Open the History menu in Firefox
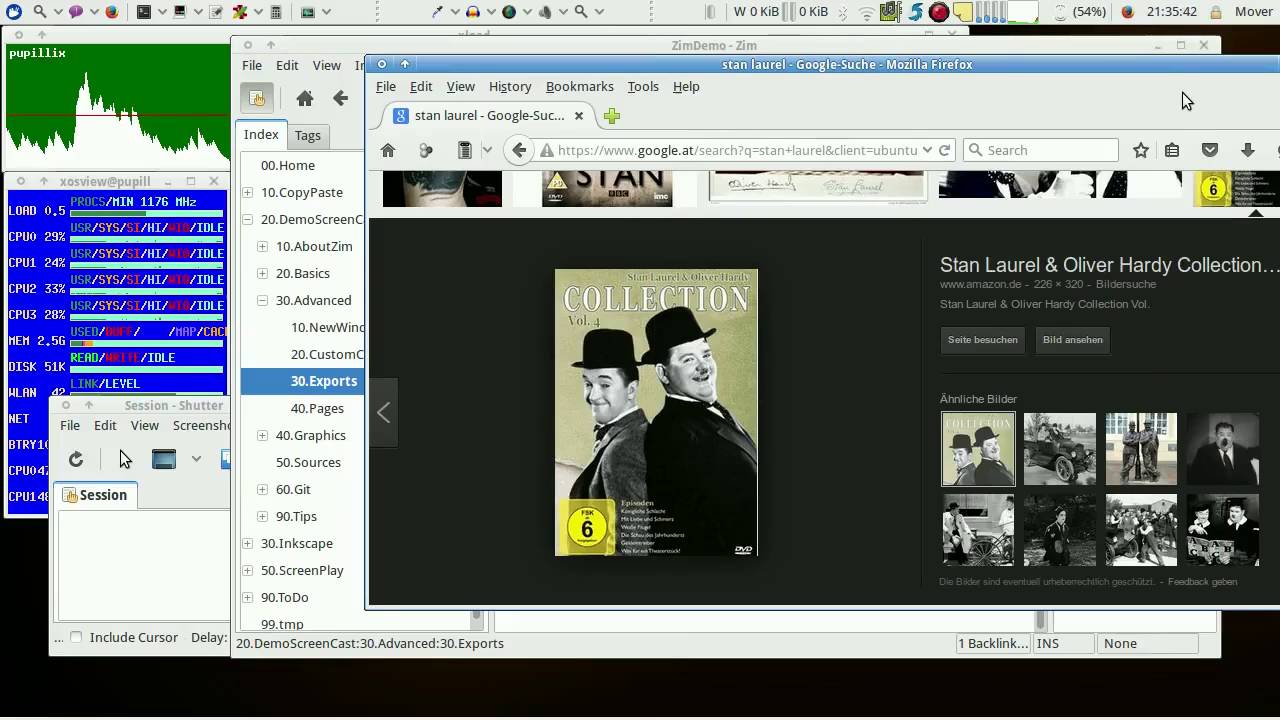The image size is (1280, 720). 510,87
